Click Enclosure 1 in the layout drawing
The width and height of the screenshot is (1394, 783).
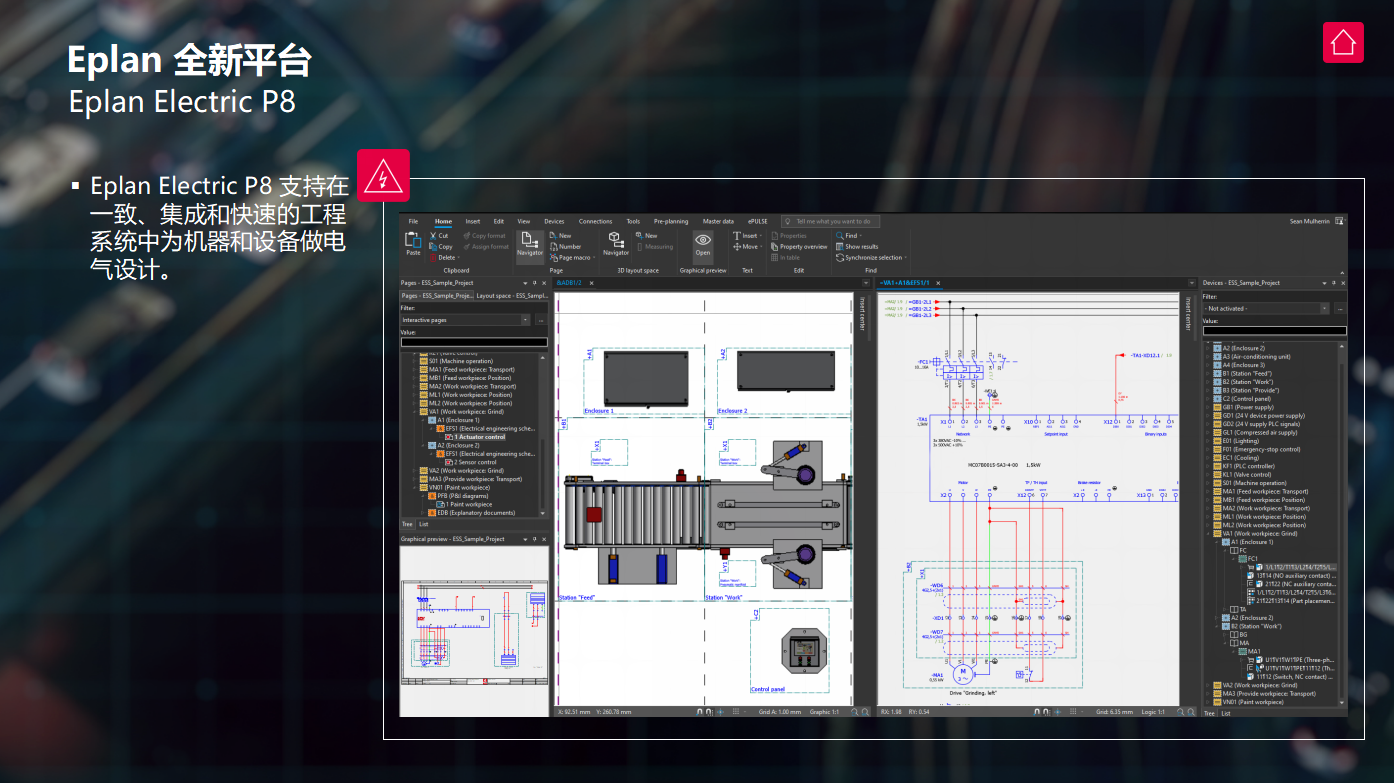598,410
